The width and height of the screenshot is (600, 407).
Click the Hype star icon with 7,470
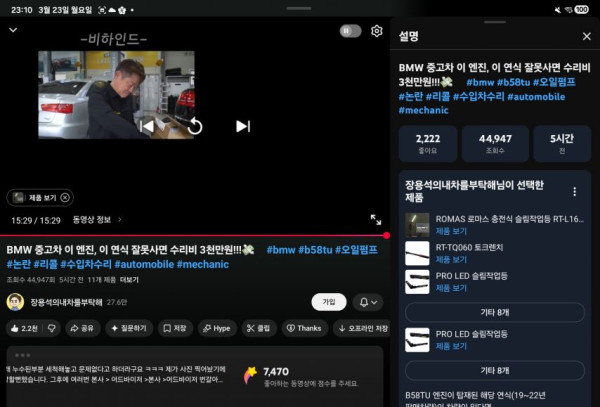251,375
